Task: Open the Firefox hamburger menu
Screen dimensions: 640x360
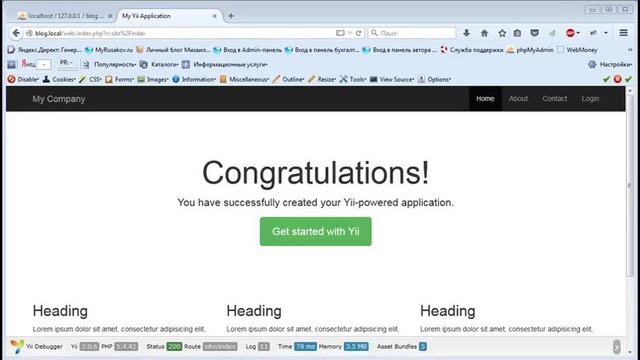Action: click(623, 33)
